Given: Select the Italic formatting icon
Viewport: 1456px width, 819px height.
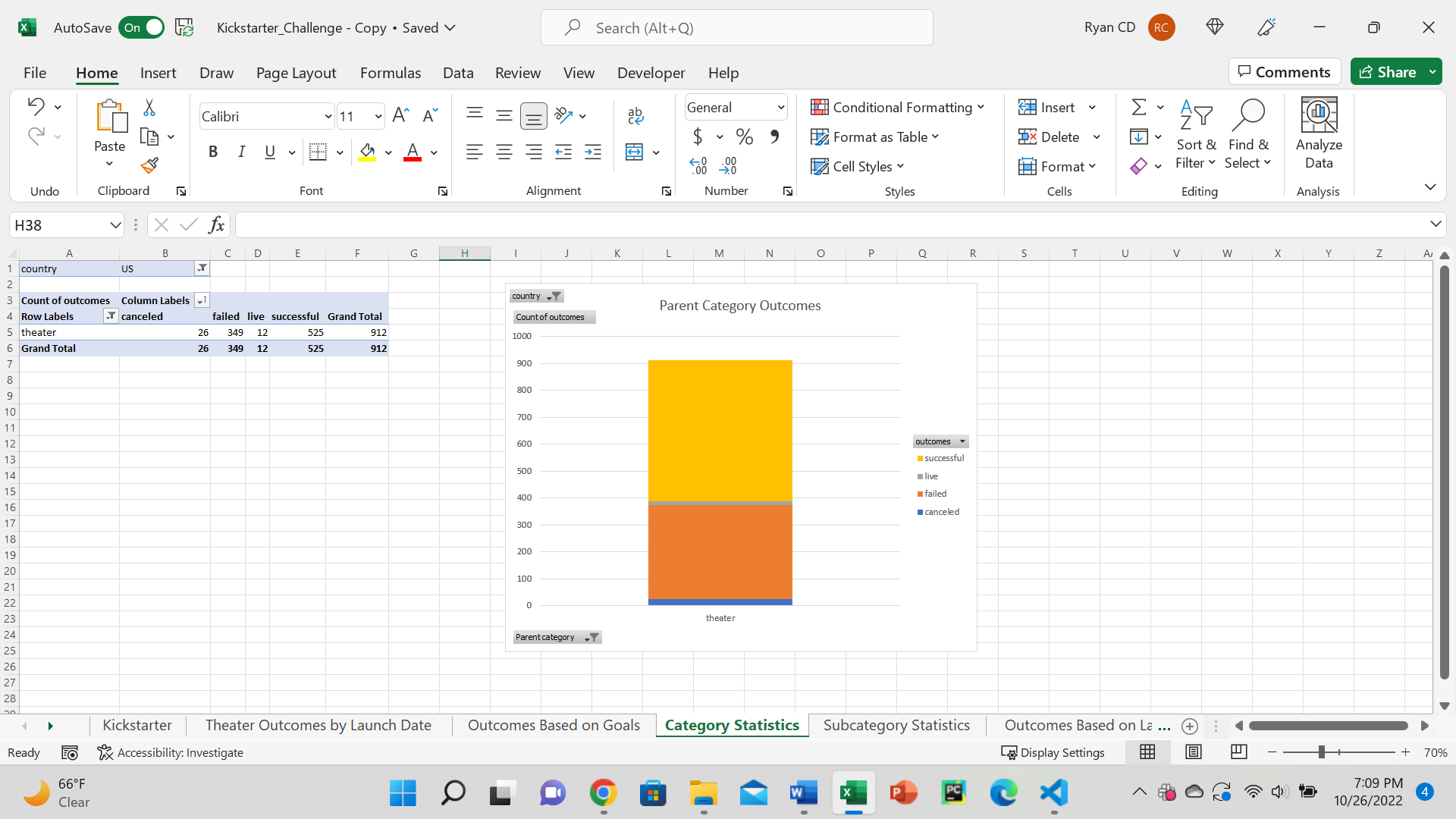Looking at the screenshot, I should (x=241, y=152).
